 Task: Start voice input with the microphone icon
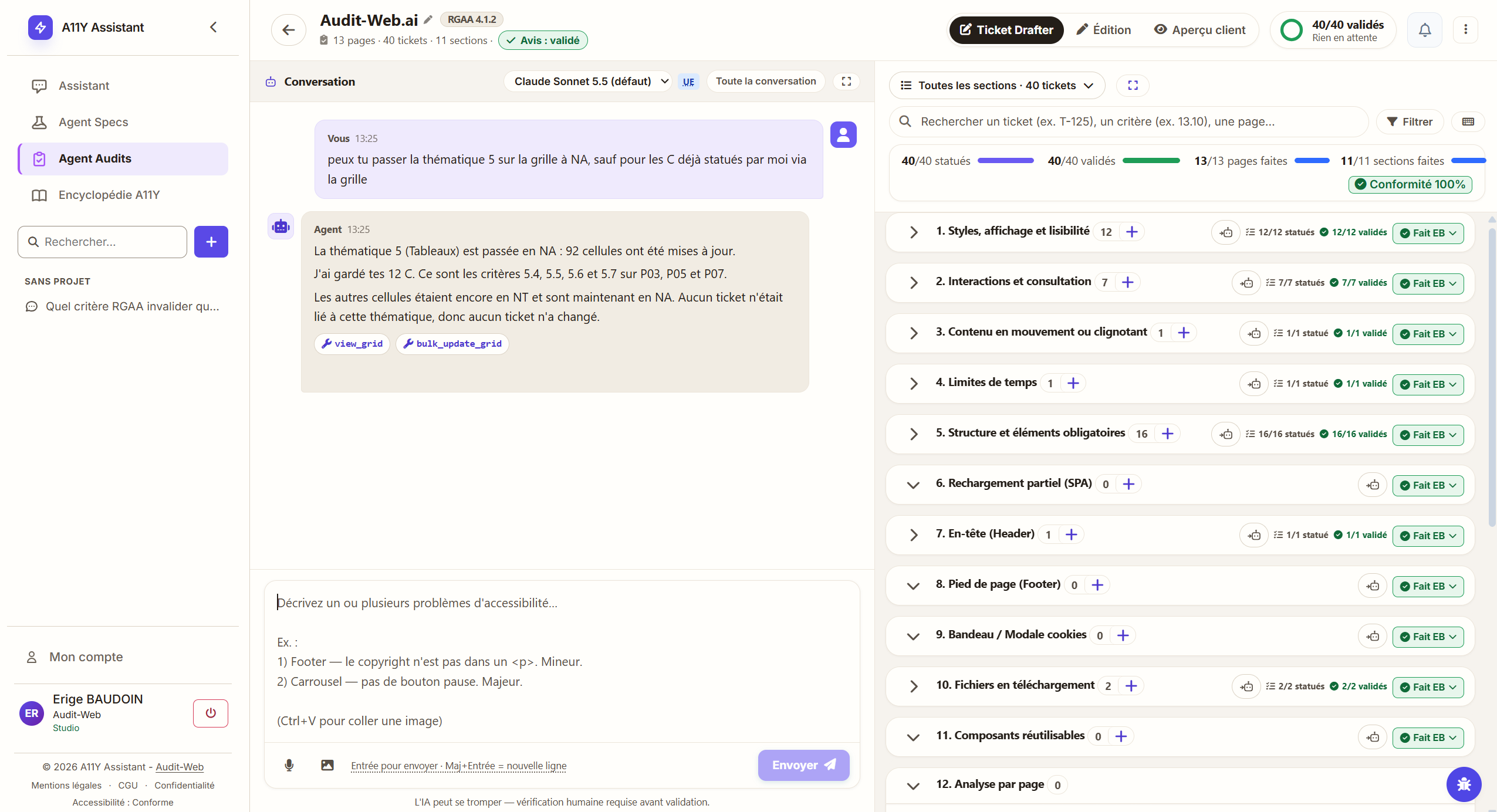(x=289, y=765)
